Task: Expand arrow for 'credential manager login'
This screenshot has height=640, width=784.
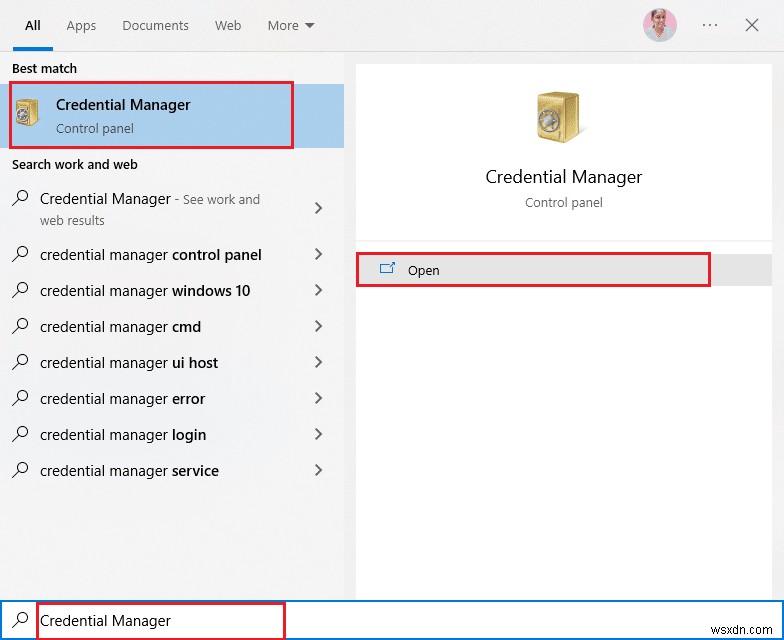Action: tap(318, 434)
